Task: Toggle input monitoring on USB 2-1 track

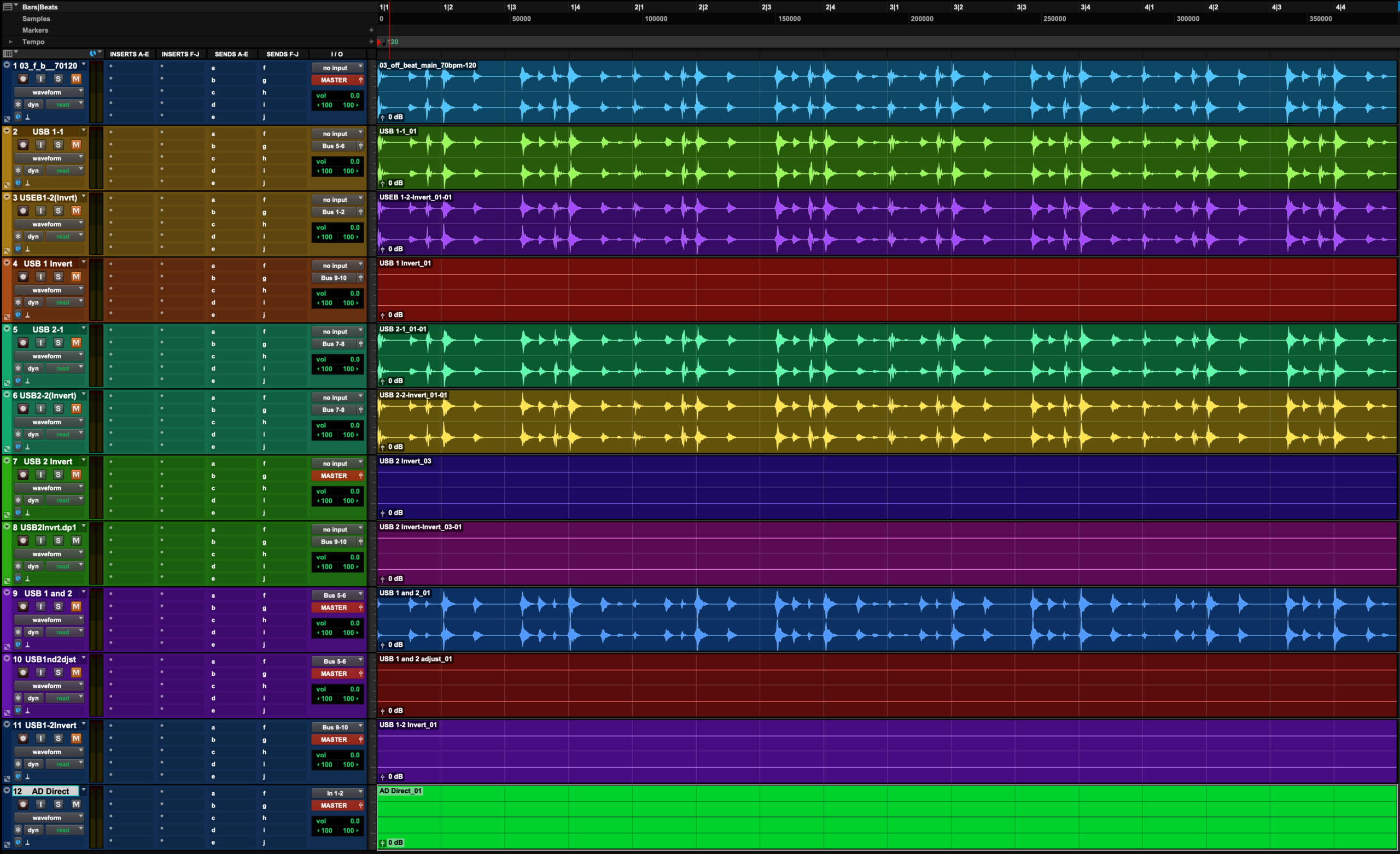Action: (40, 343)
